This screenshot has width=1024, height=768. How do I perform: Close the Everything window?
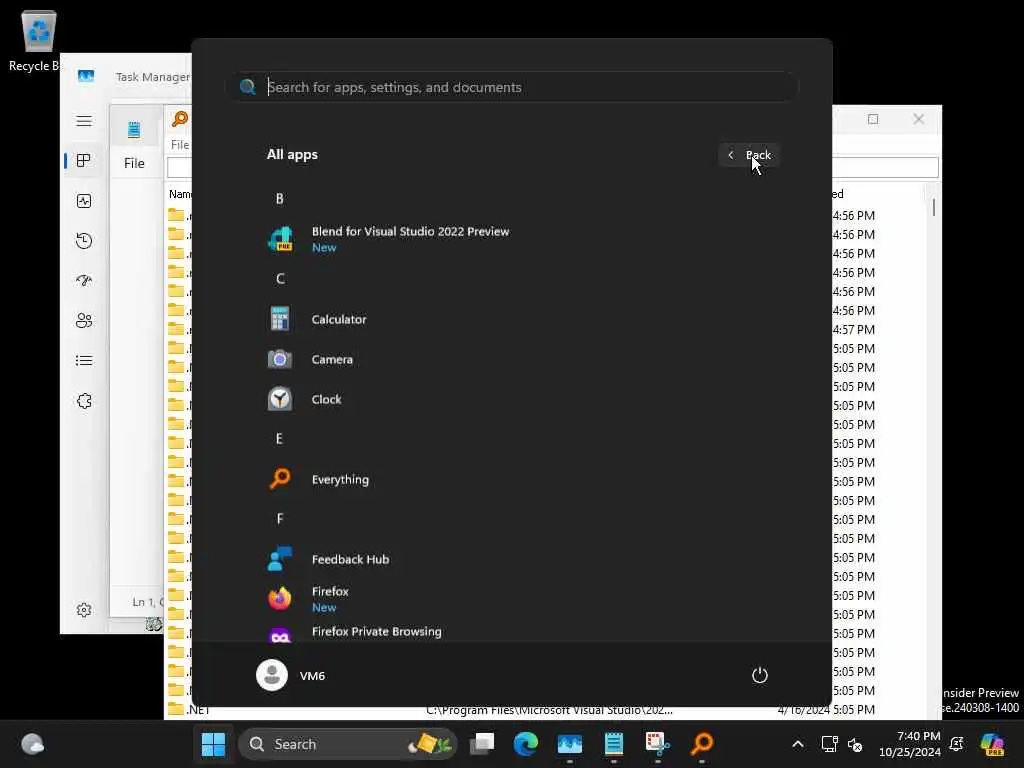tap(919, 119)
